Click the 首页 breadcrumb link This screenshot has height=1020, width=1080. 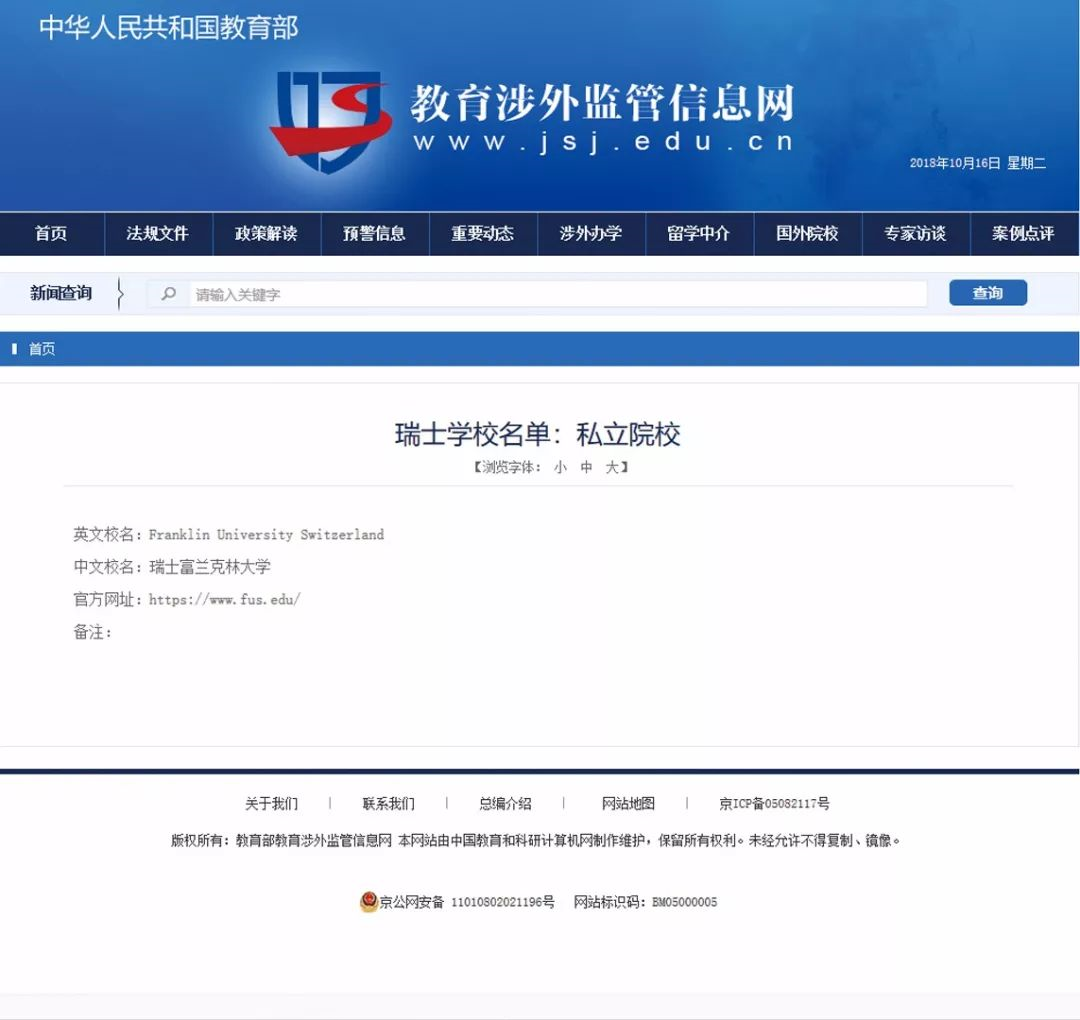42,349
